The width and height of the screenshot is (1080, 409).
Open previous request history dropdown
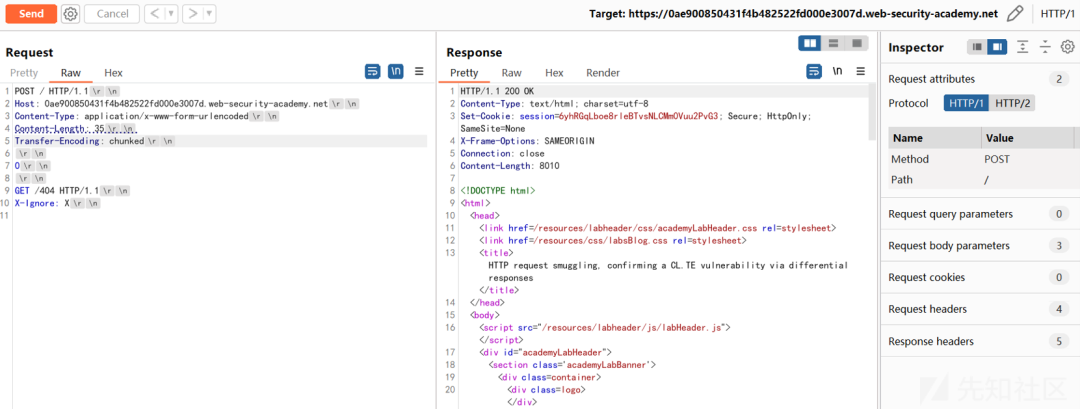click(x=172, y=13)
